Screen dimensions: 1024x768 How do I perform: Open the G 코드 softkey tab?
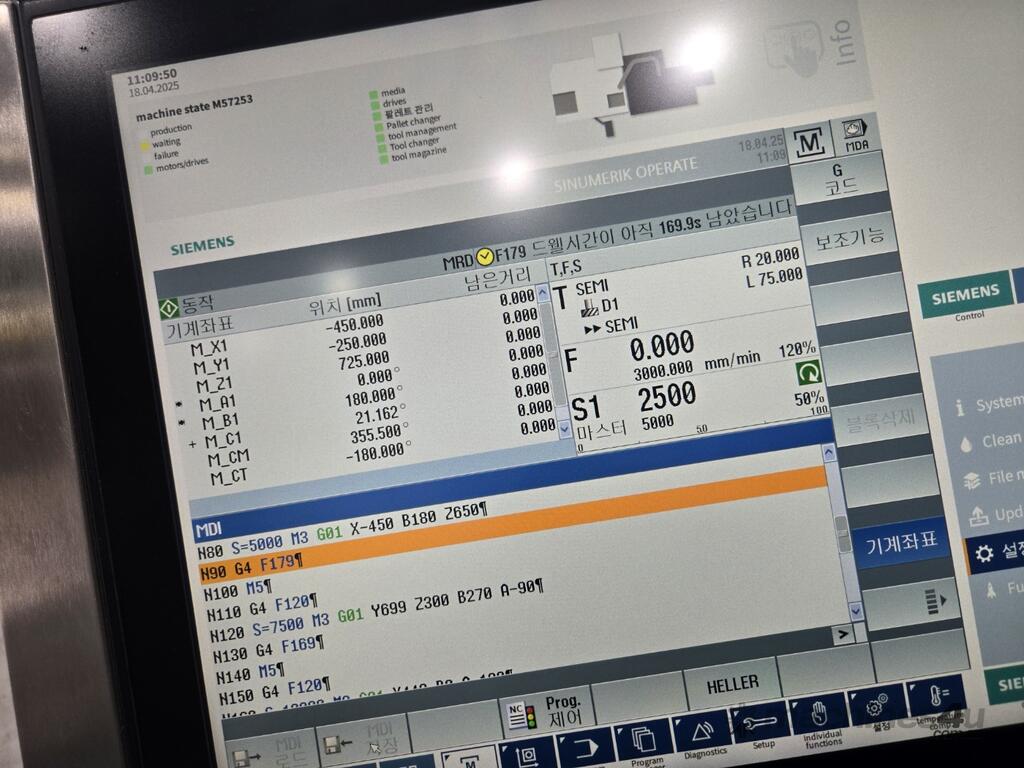point(837,180)
